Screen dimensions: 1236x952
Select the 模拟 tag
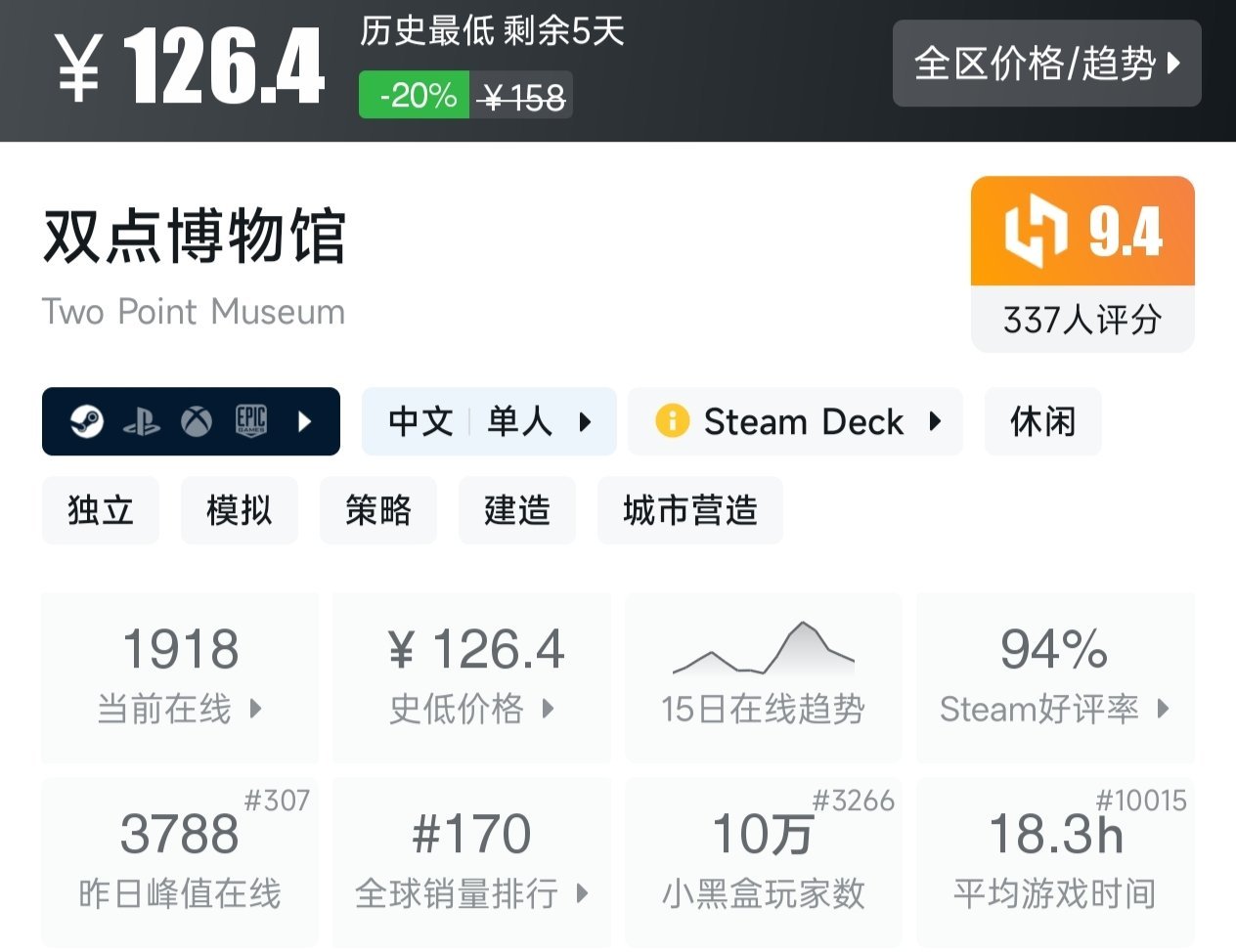click(240, 510)
